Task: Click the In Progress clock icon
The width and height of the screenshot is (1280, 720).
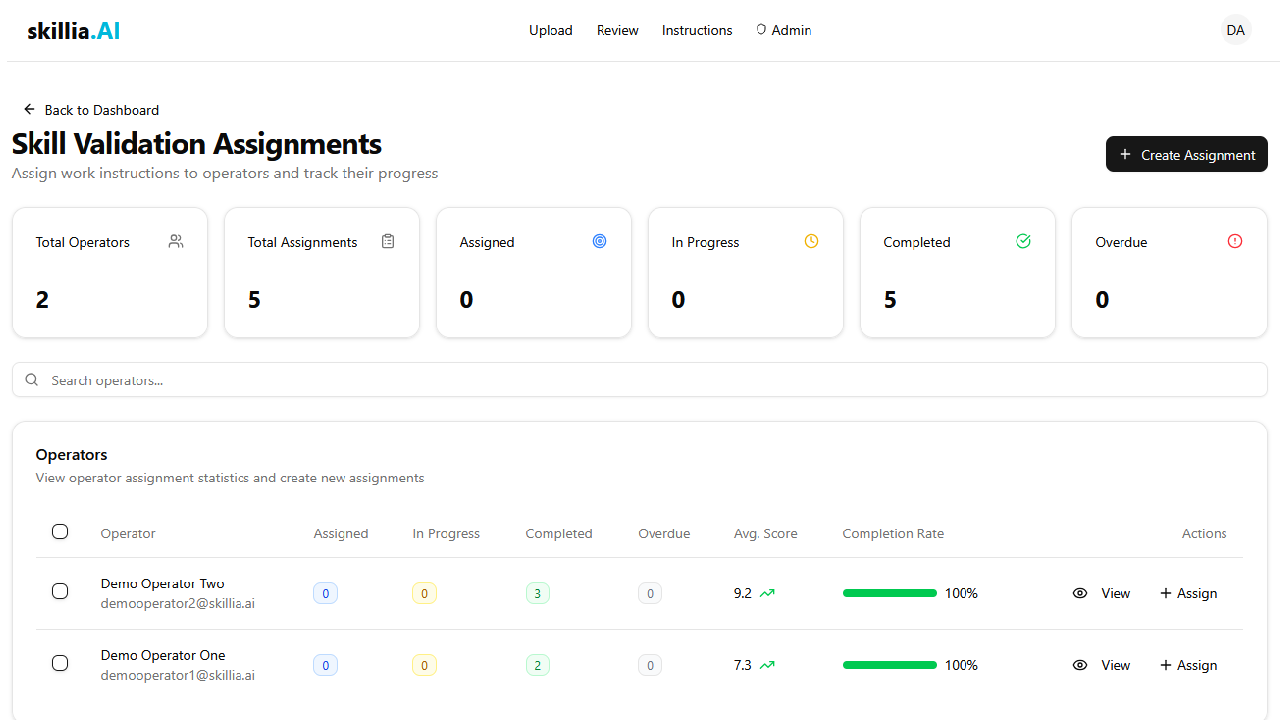Action: click(812, 241)
